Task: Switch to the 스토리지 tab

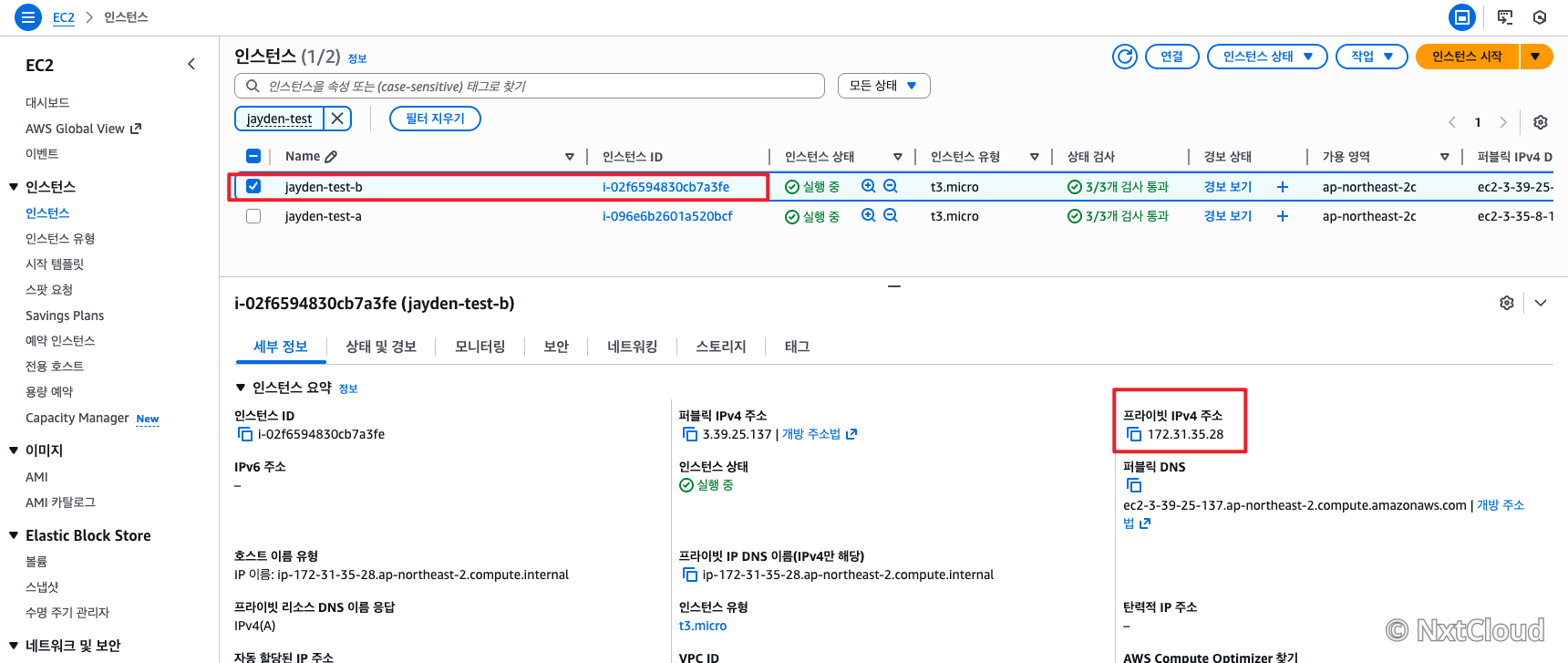Action: tap(721, 347)
